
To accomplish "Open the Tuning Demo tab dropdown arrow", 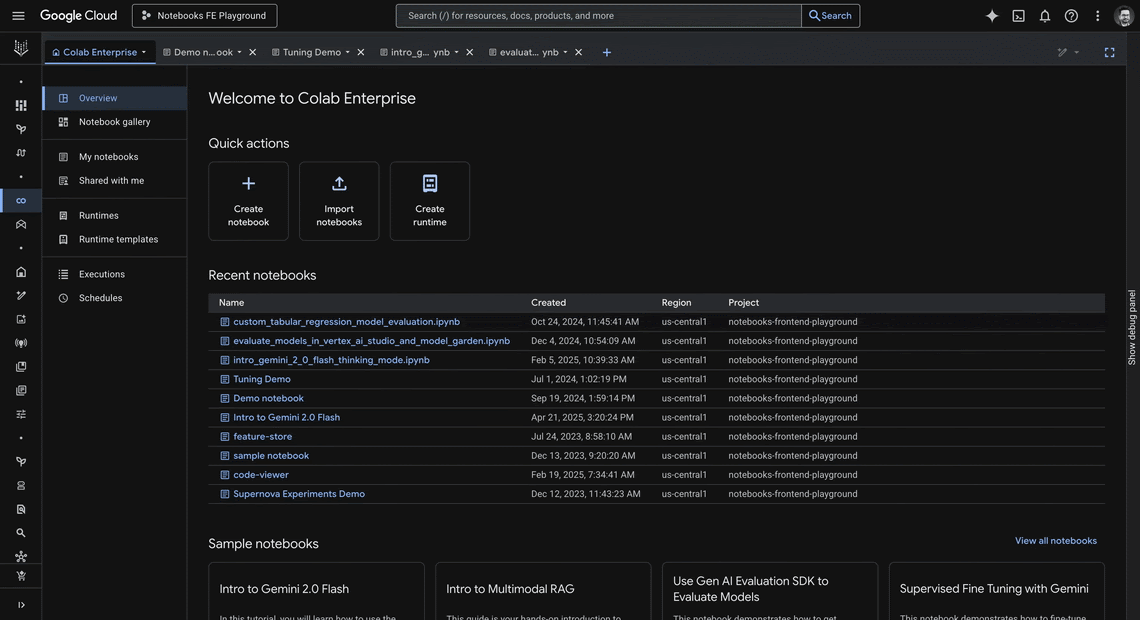I will click(348, 52).
